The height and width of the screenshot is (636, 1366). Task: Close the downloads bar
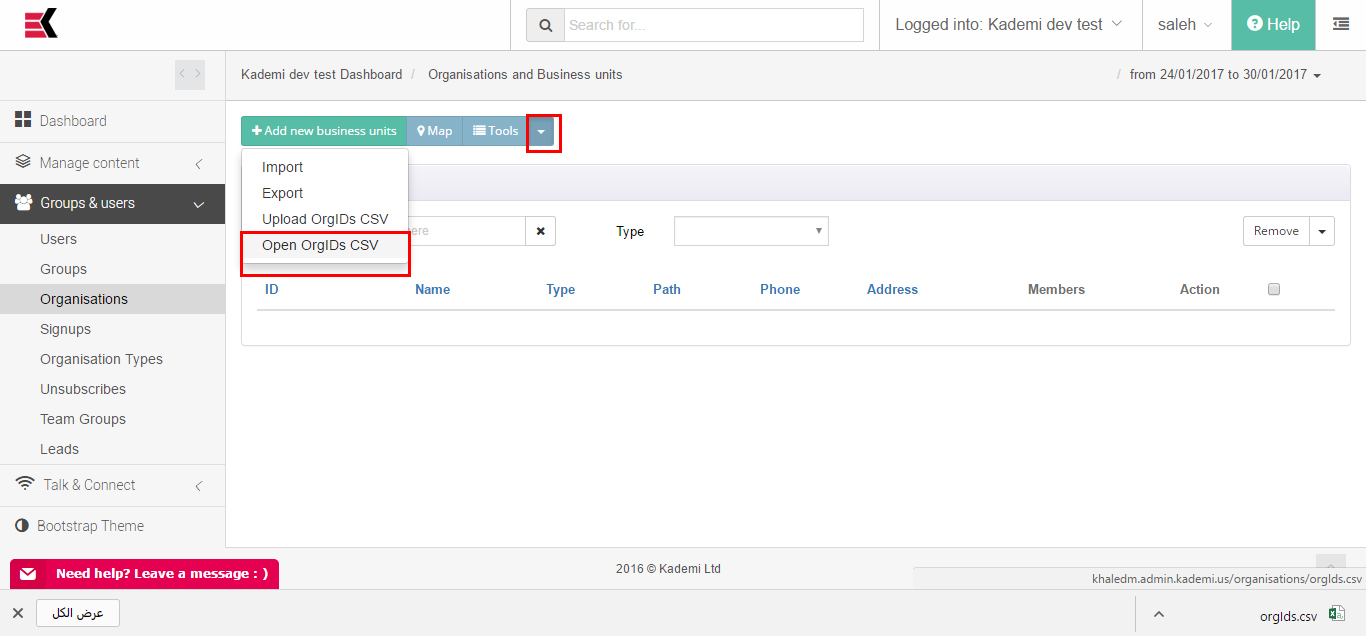click(x=18, y=613)
